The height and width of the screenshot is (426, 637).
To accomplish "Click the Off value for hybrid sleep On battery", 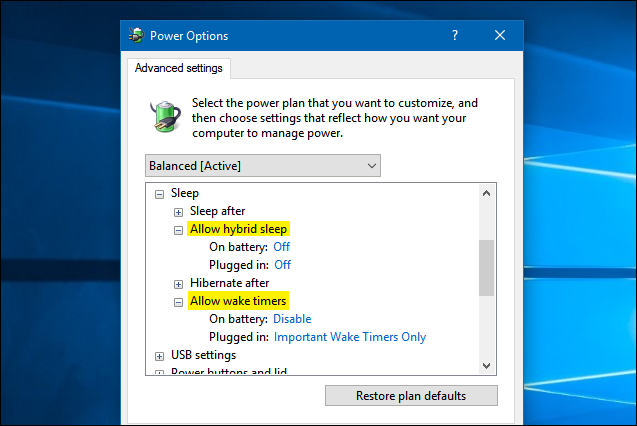I will click(x=283, y=247).
